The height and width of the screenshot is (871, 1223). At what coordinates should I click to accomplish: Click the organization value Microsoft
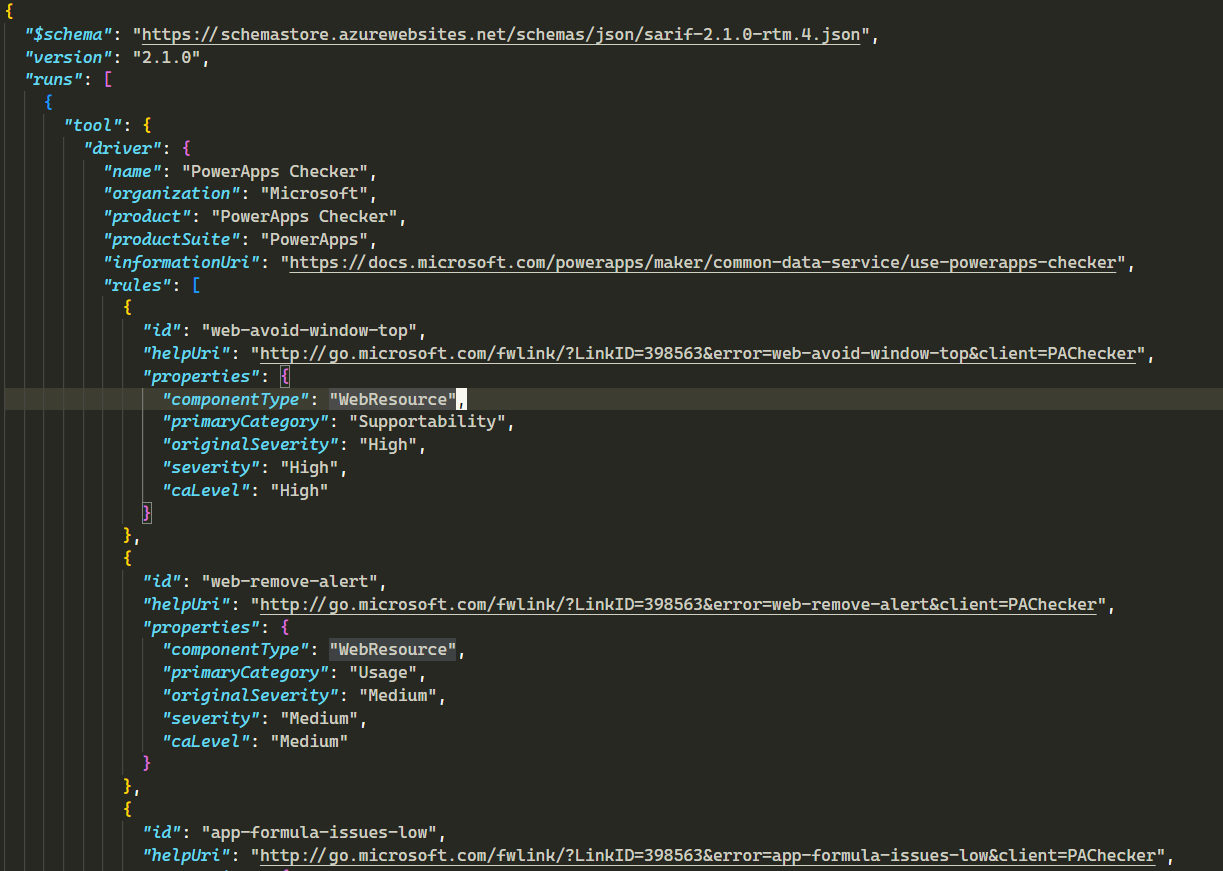click(x=313, y=193)
